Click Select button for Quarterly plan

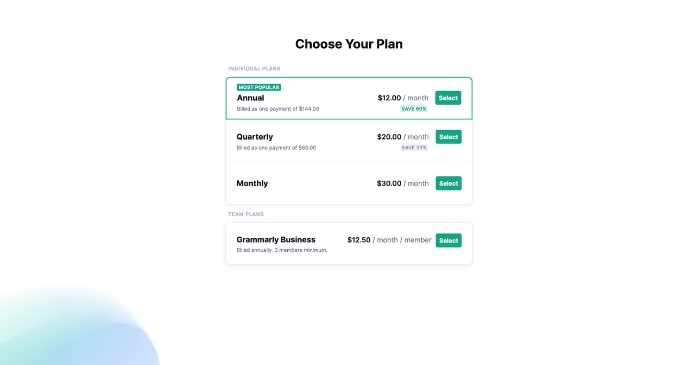pyautogui.click(x=449, y=137)
